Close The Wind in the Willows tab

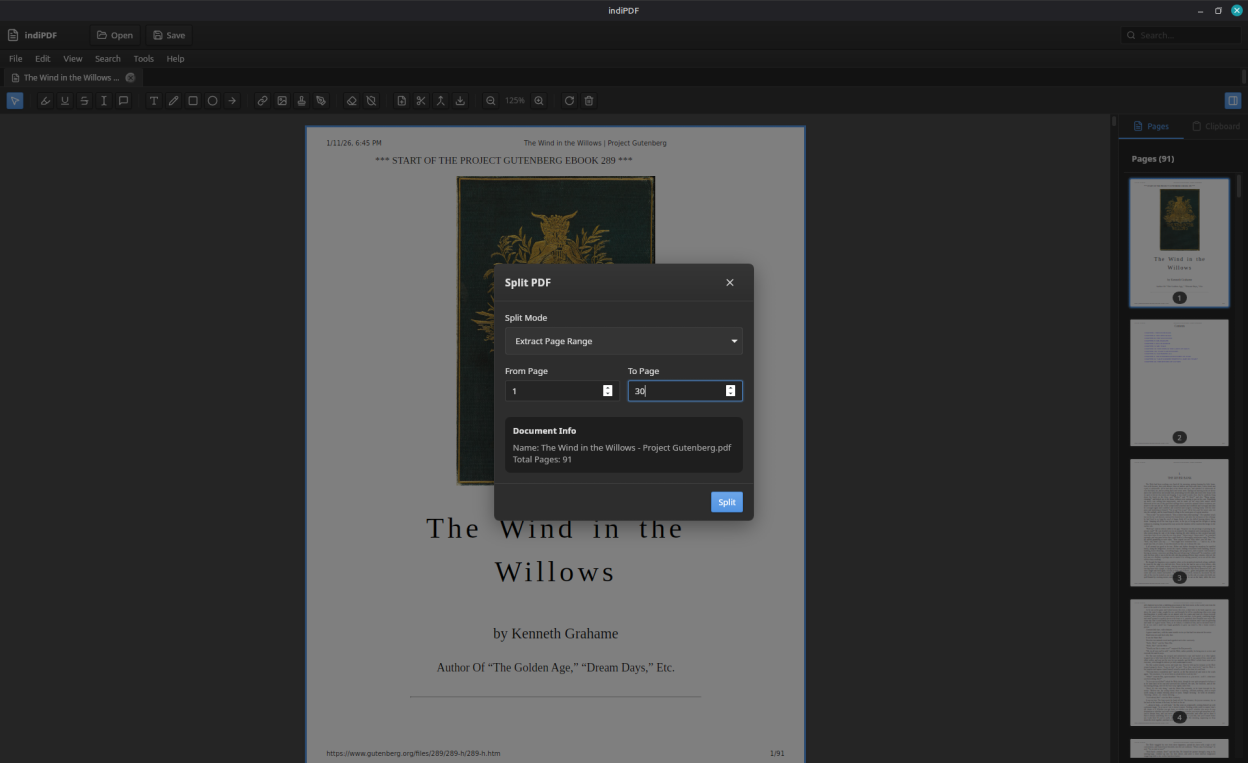click(130, 77)
